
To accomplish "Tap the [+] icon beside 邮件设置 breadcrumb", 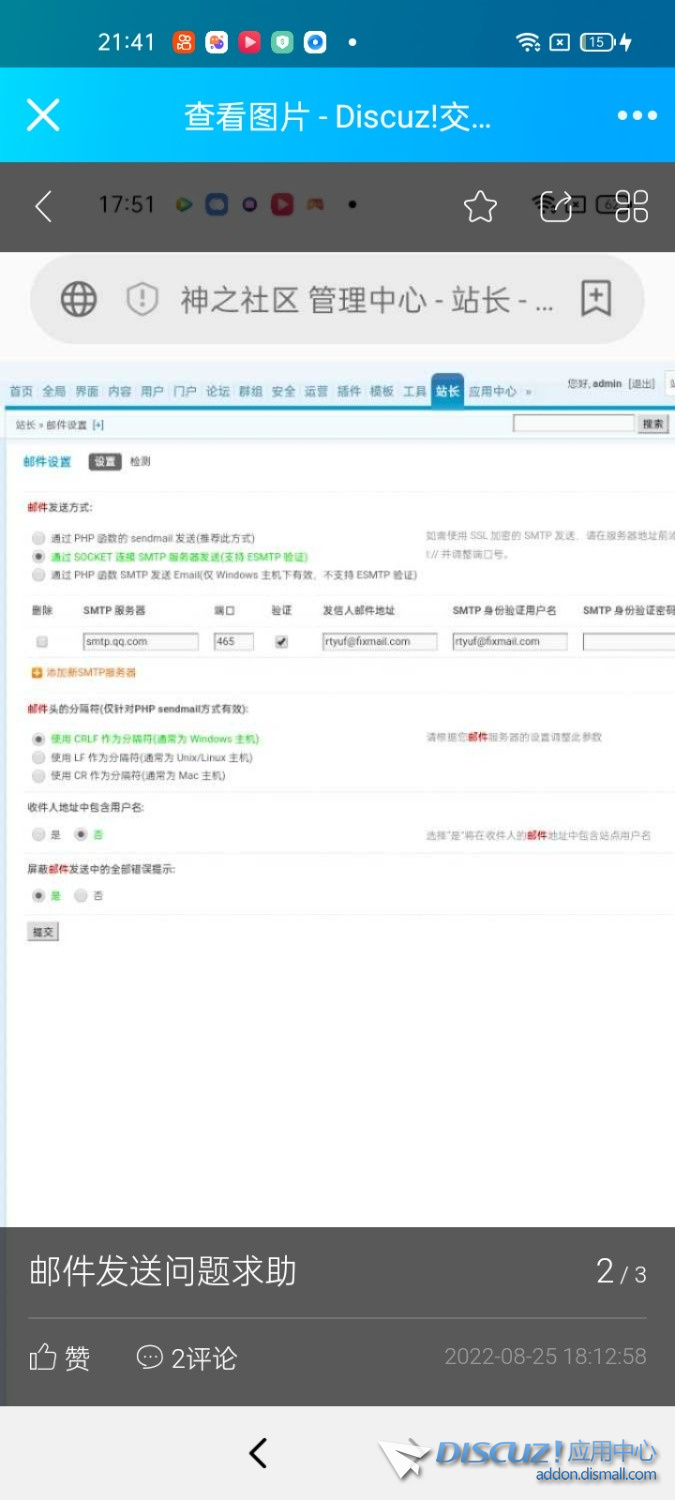I will tap(98, 425).
